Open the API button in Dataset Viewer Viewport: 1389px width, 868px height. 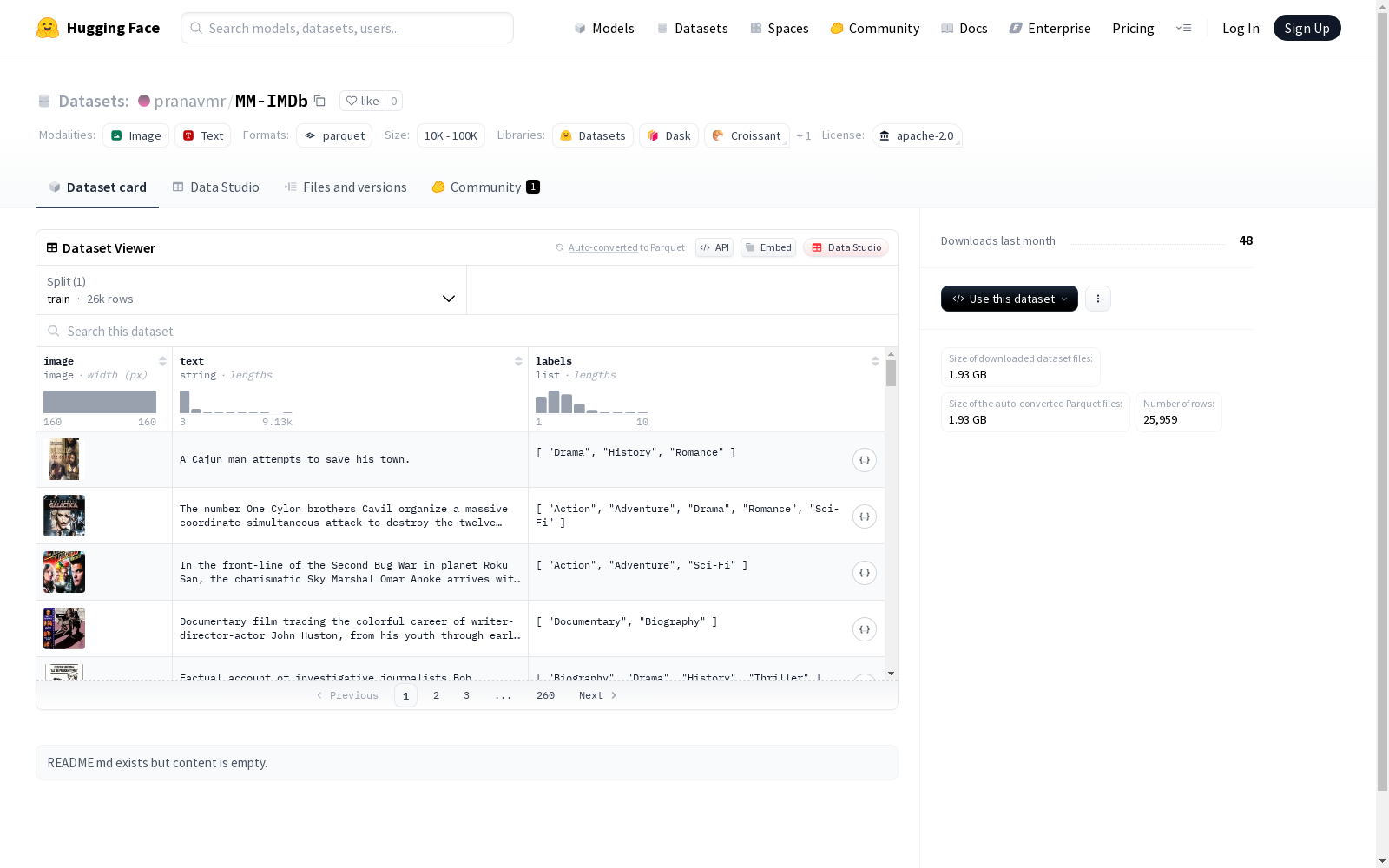click(x=714, y=247)
